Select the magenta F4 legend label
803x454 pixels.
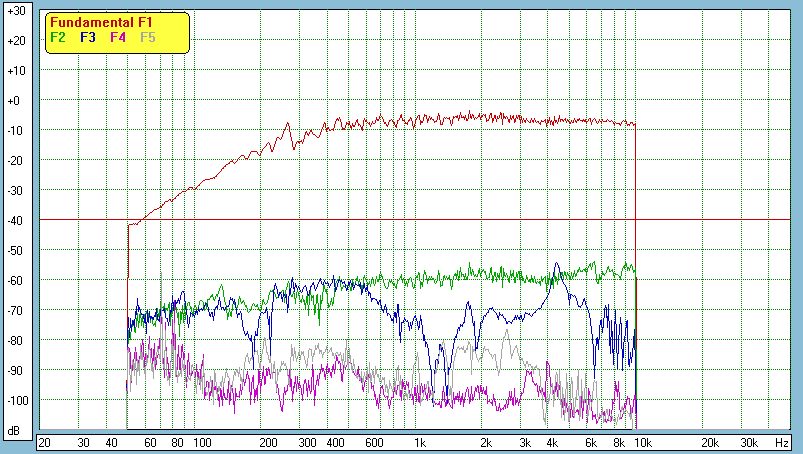tap(118, 37)
